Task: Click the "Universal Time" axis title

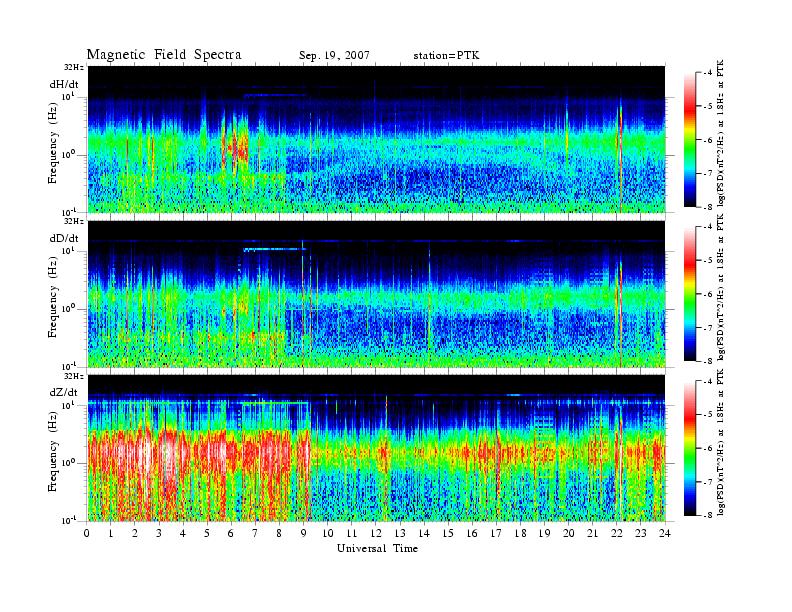Action: click(x=377, y=548)
